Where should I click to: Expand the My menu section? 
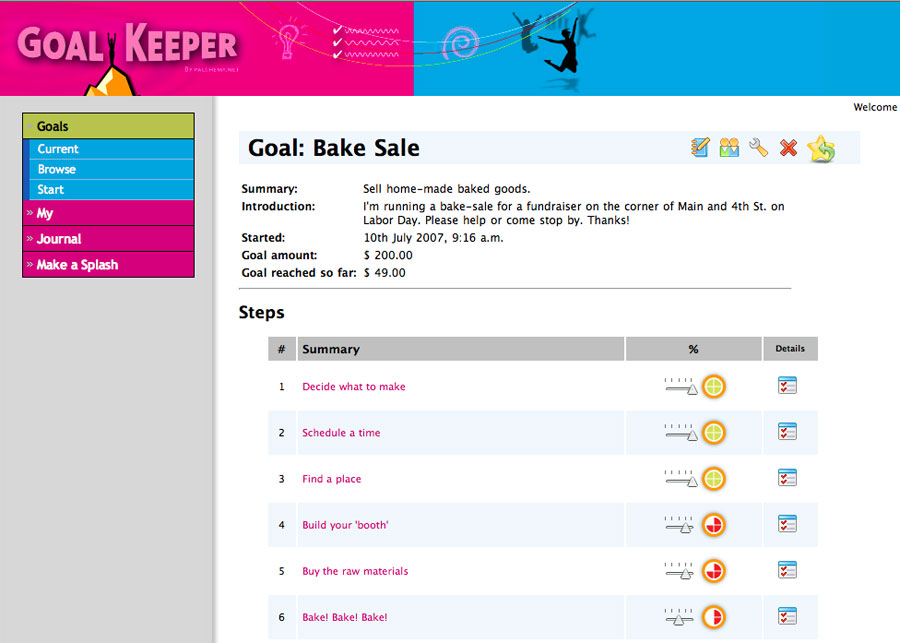coord(45,213)
